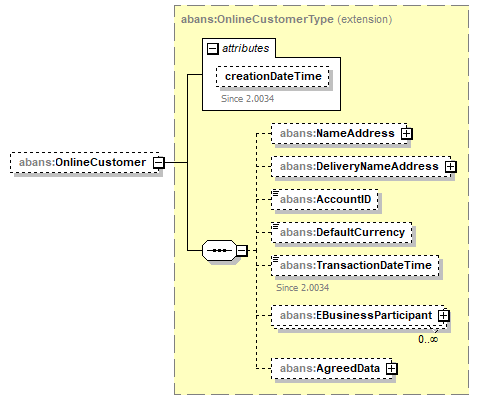Collapse the attributes box
Screen dimensions: 479x400
[x=212, y=49]
